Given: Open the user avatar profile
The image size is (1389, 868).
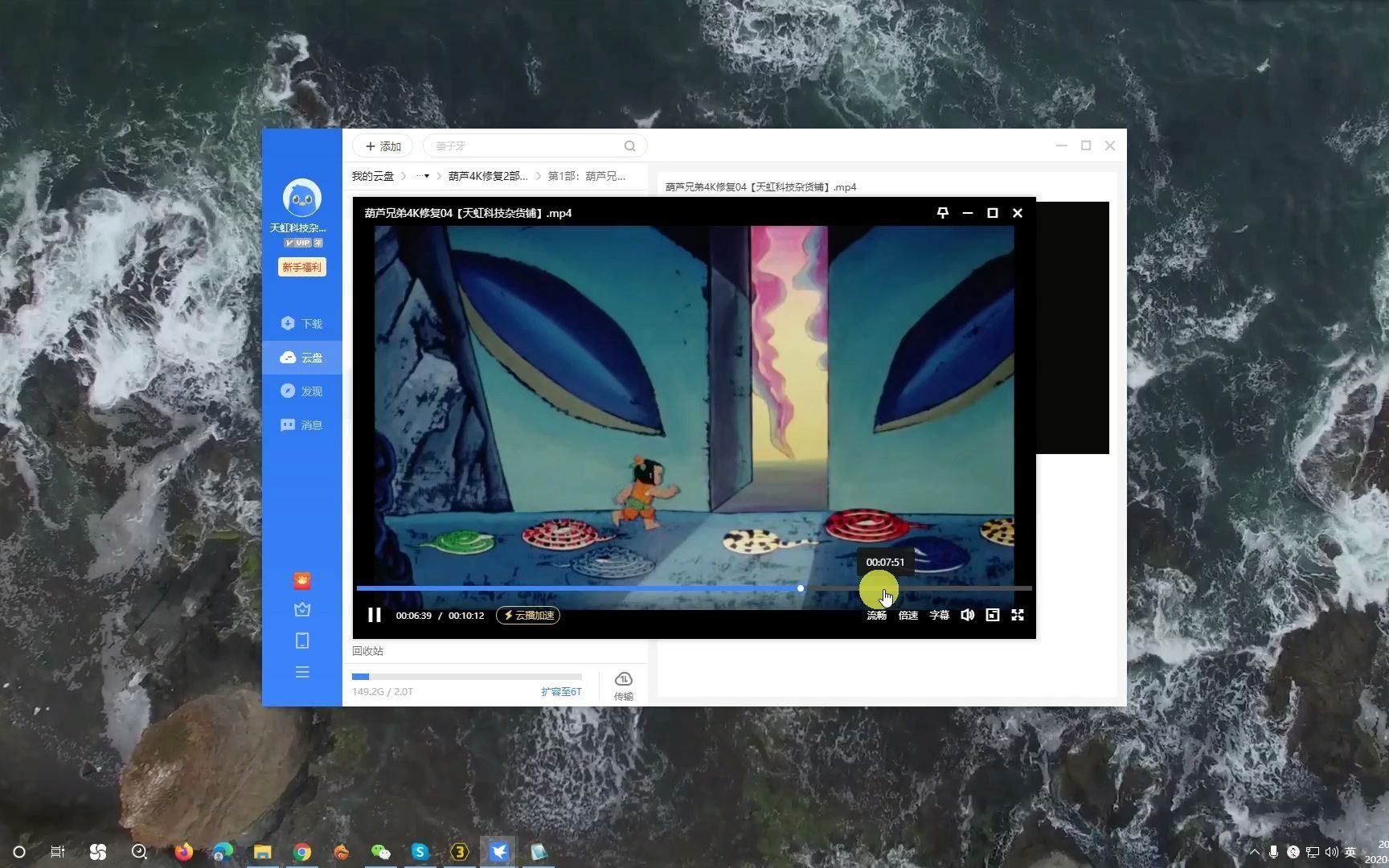Looking at the screenshot, I should click(302, 198).
